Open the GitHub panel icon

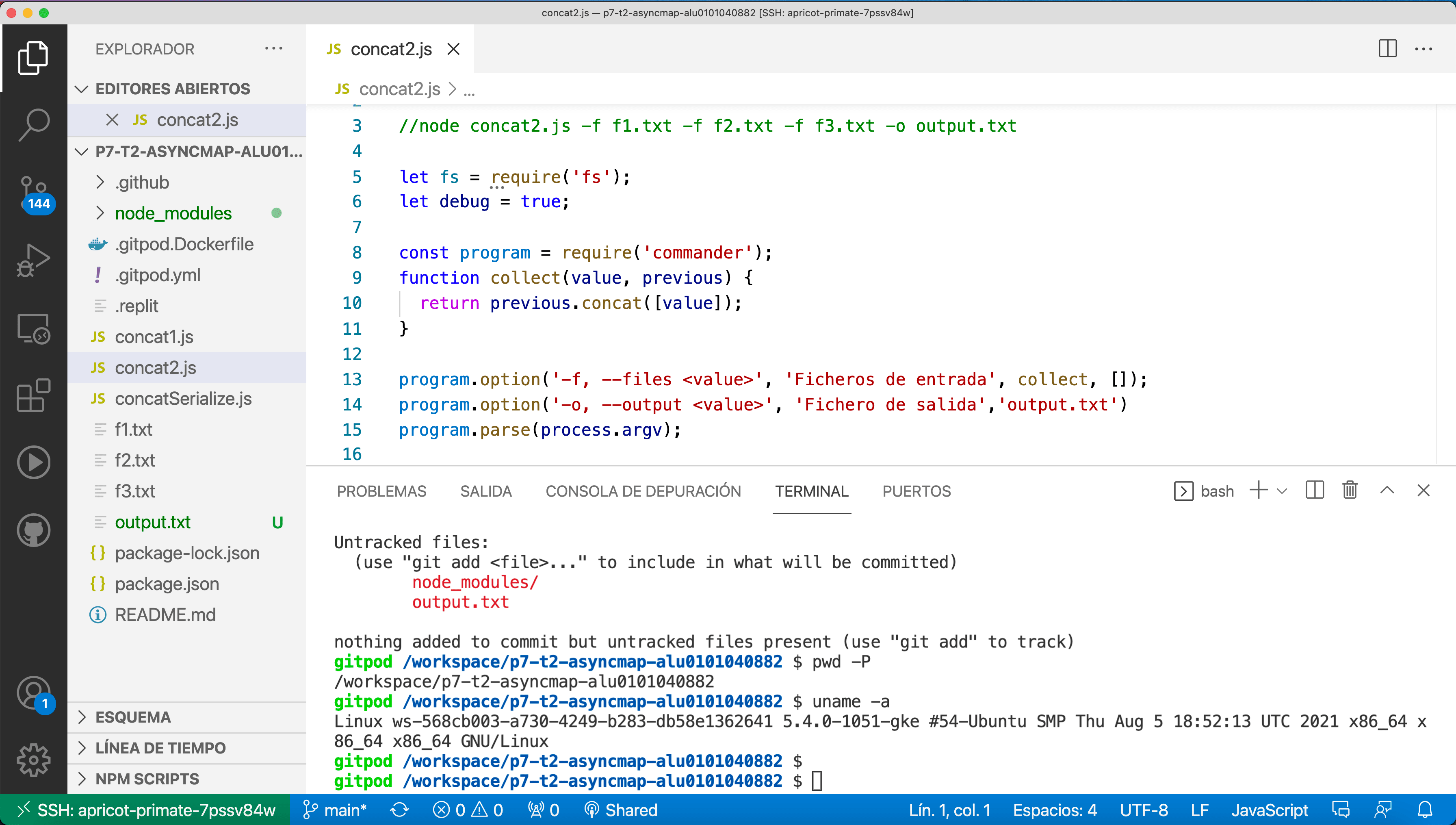click(33, 531)
